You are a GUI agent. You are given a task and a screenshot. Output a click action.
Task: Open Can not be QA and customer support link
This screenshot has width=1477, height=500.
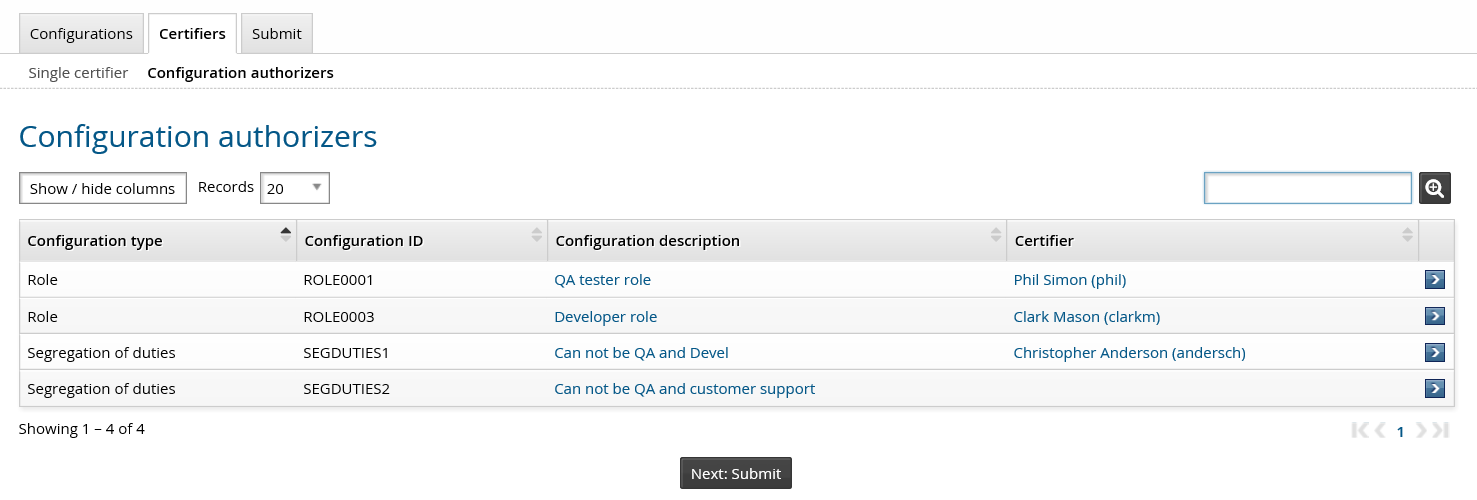coord(684,388)
